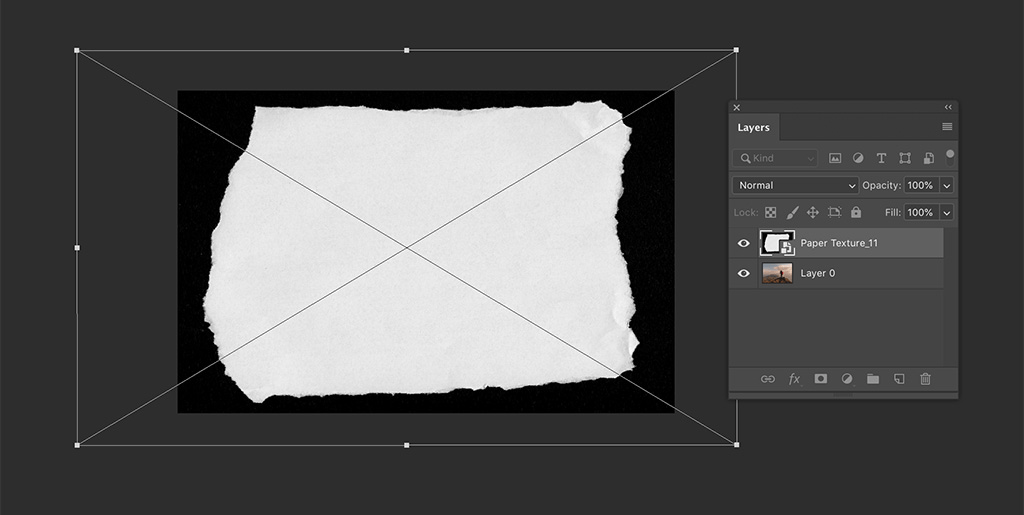This screenshot has width=1024, height=515.
Task: Click the top-right transform handle
Action: pos(737,50)
